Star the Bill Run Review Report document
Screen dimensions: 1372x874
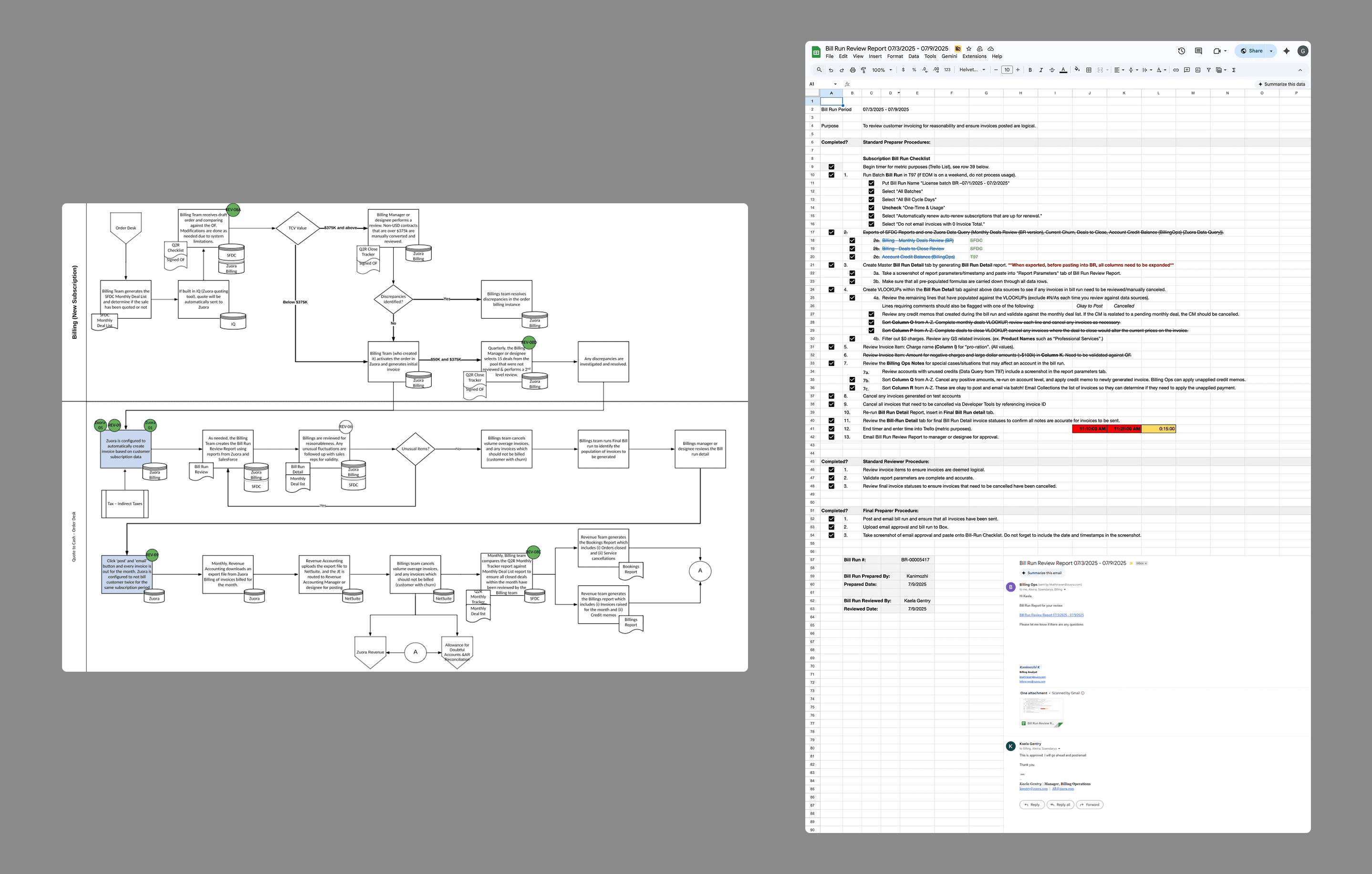tap(968, 49)
